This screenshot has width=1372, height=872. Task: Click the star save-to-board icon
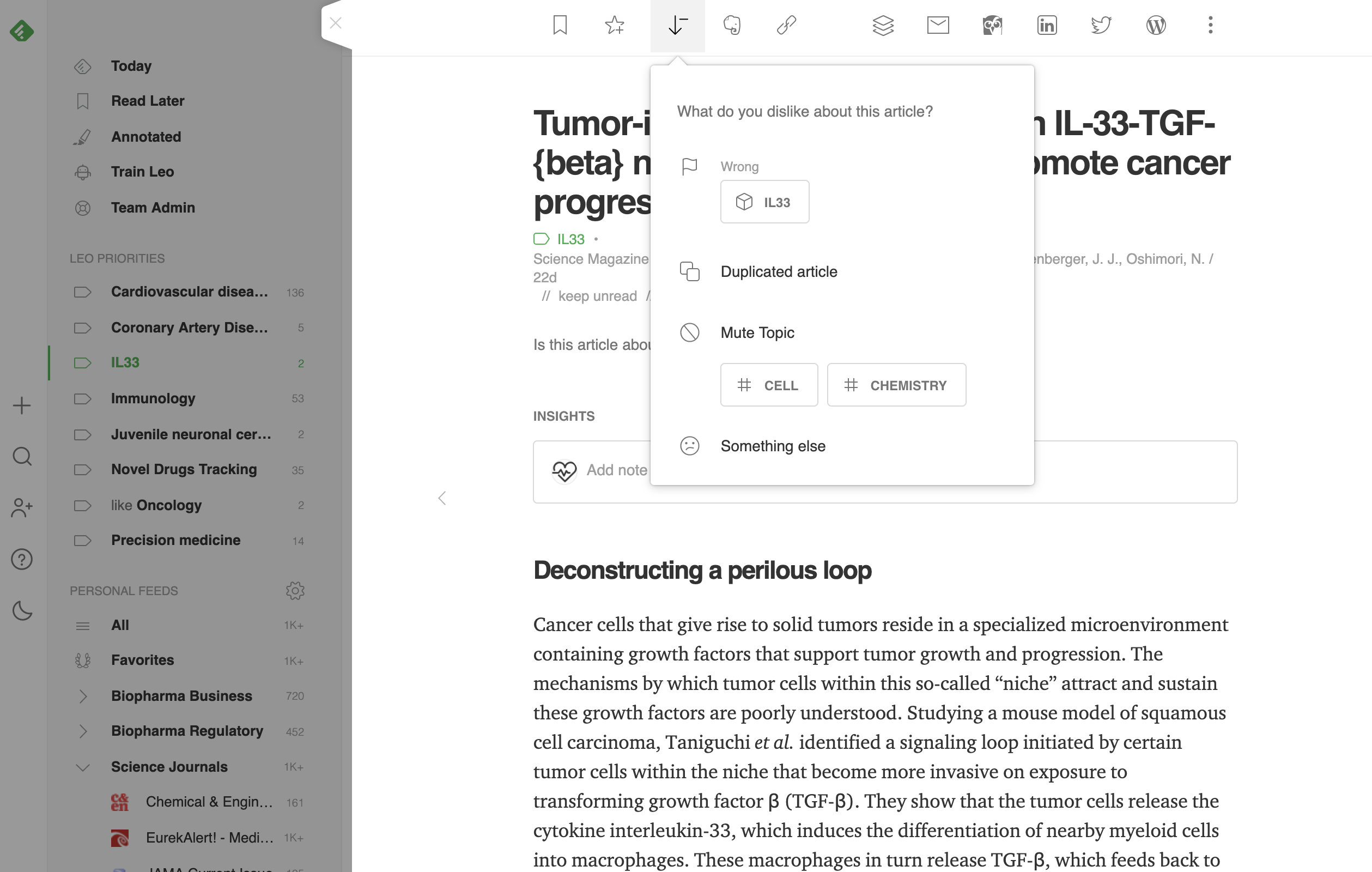coord(614,25)
